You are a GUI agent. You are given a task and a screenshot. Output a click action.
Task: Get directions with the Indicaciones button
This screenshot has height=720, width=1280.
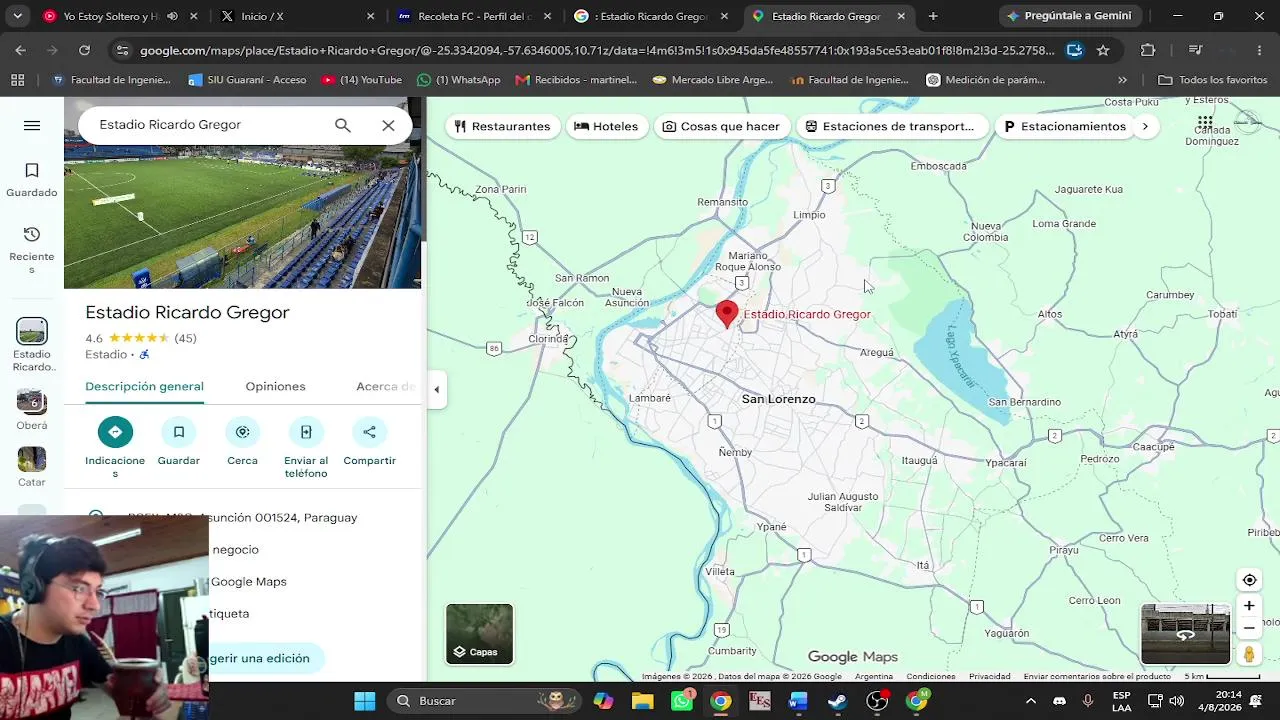coord(115,447)
